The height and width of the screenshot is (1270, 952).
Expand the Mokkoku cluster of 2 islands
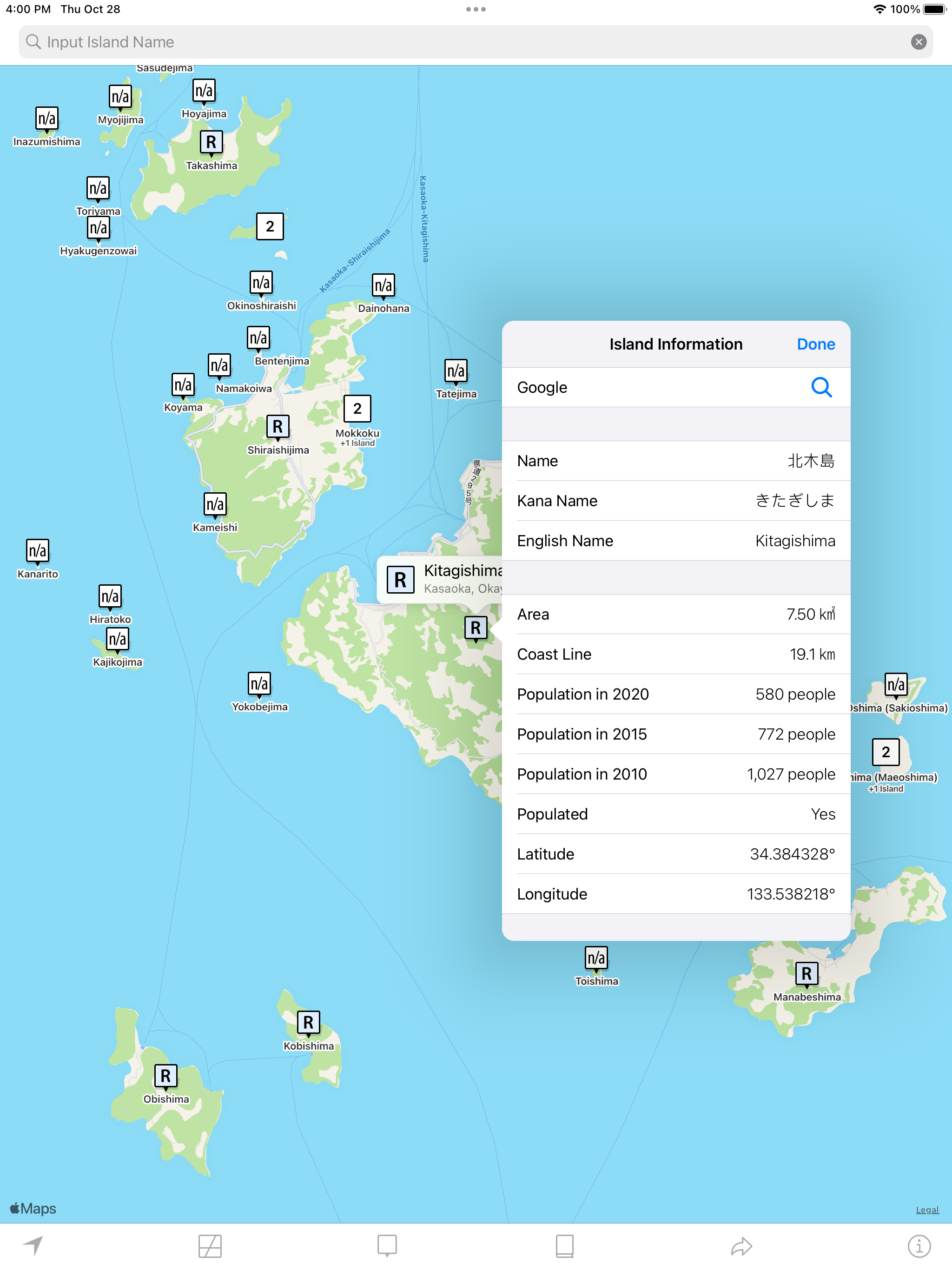coord(357,409)
